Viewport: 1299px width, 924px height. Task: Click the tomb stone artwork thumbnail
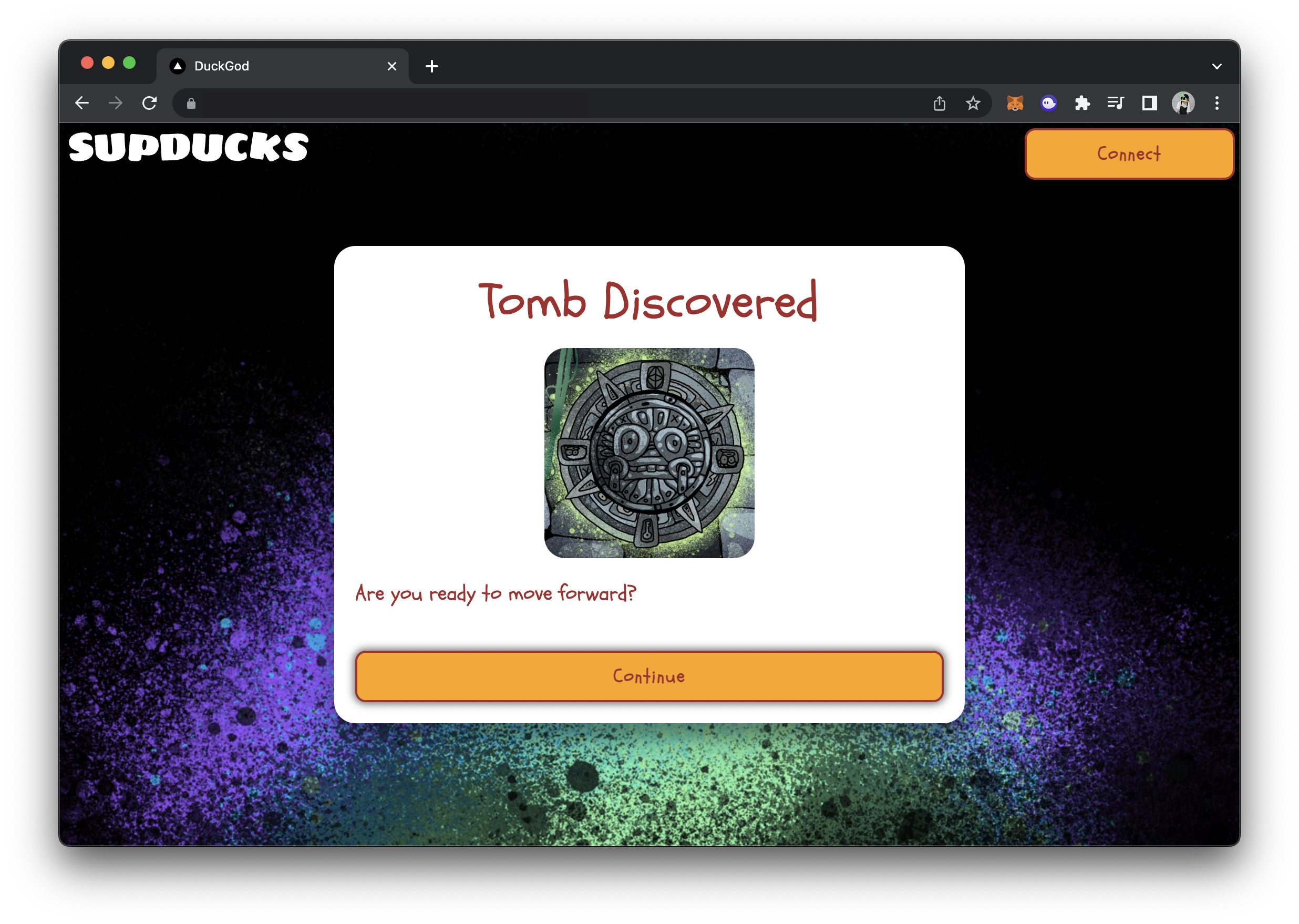[649, 453]
